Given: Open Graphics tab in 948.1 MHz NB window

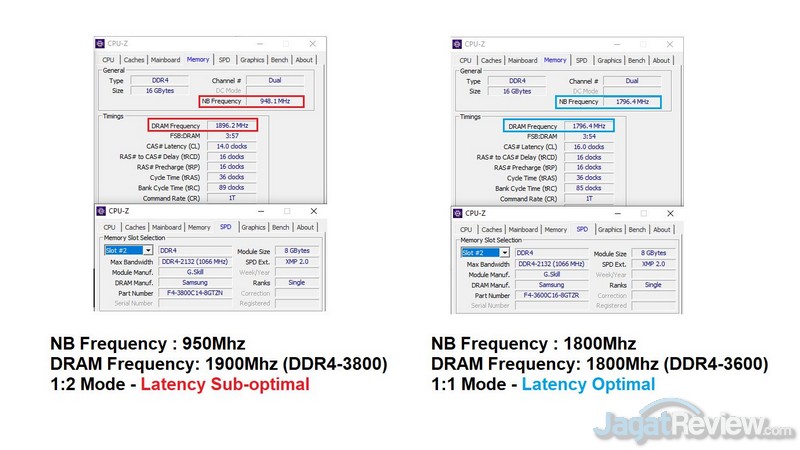Looking at the screenshot, I should click(x=252, y=60).
